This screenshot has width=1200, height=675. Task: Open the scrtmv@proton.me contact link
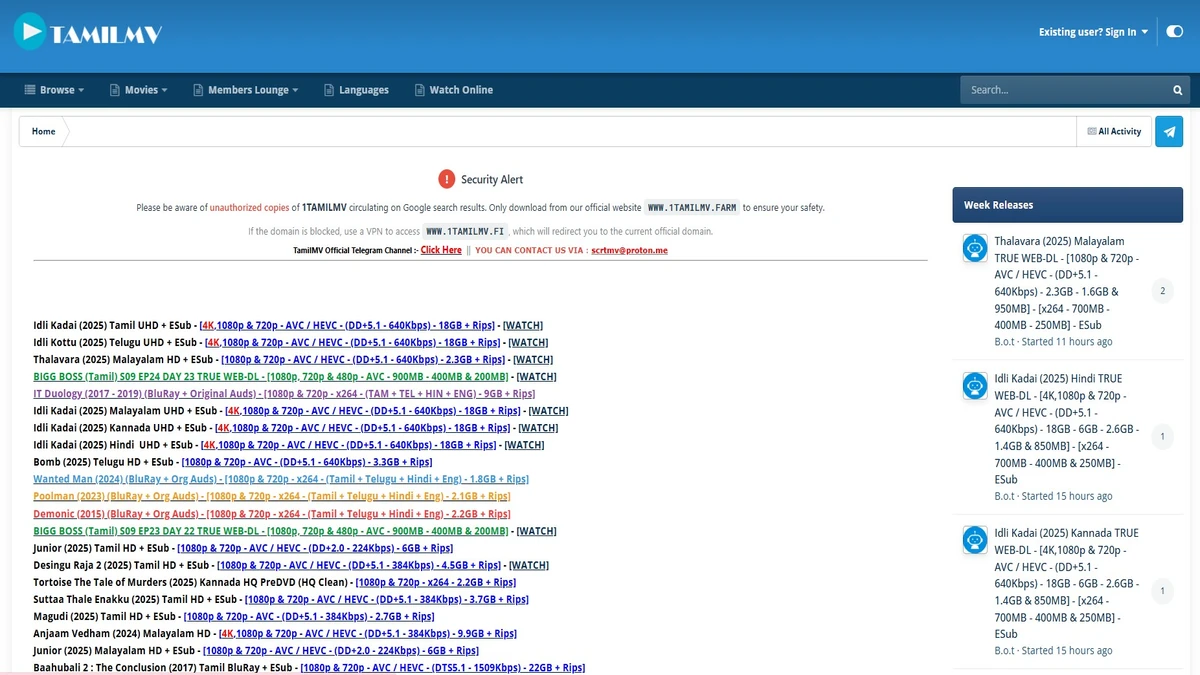point(628,250)
